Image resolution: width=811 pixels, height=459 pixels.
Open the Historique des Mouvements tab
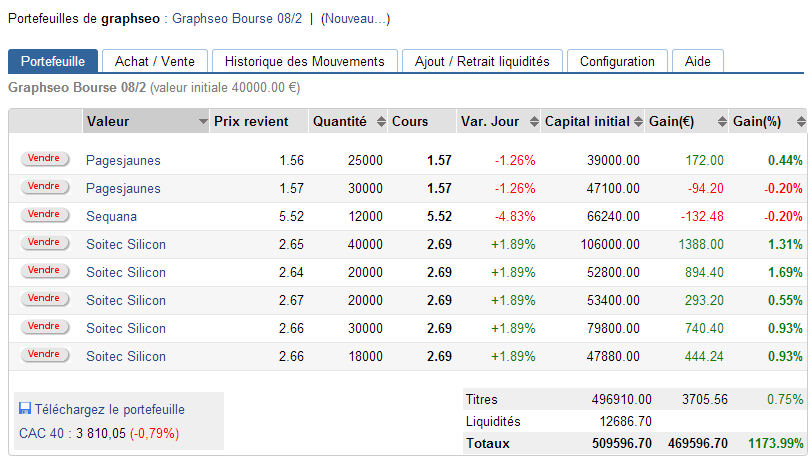305,62
